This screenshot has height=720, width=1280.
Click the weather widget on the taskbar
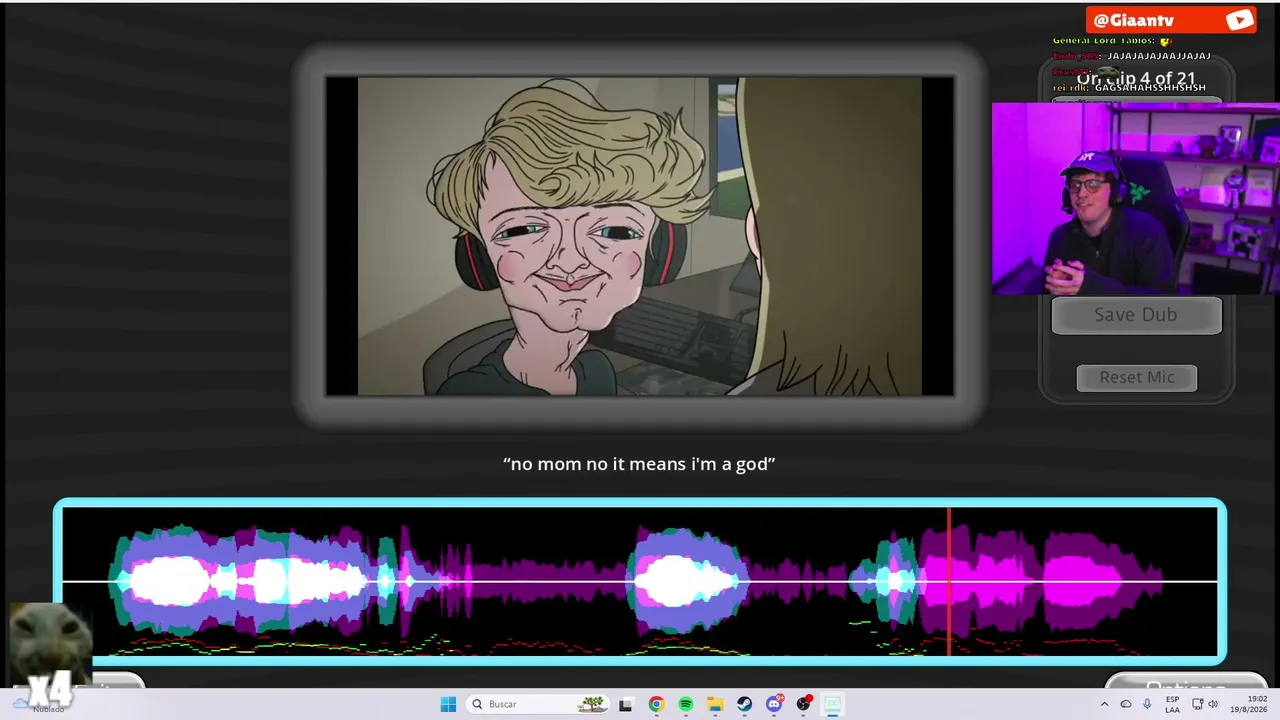[40, 704]
